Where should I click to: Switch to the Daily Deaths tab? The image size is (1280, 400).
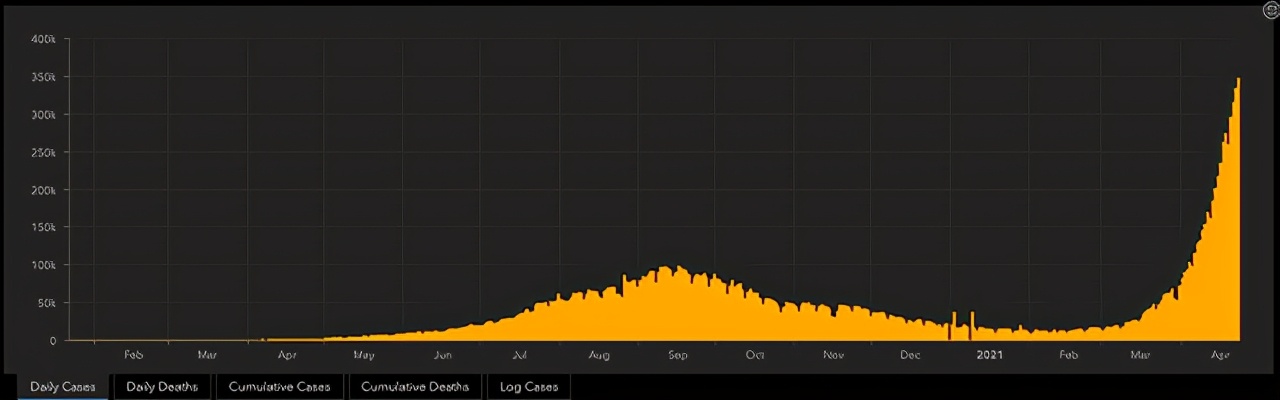click(162, 387)
